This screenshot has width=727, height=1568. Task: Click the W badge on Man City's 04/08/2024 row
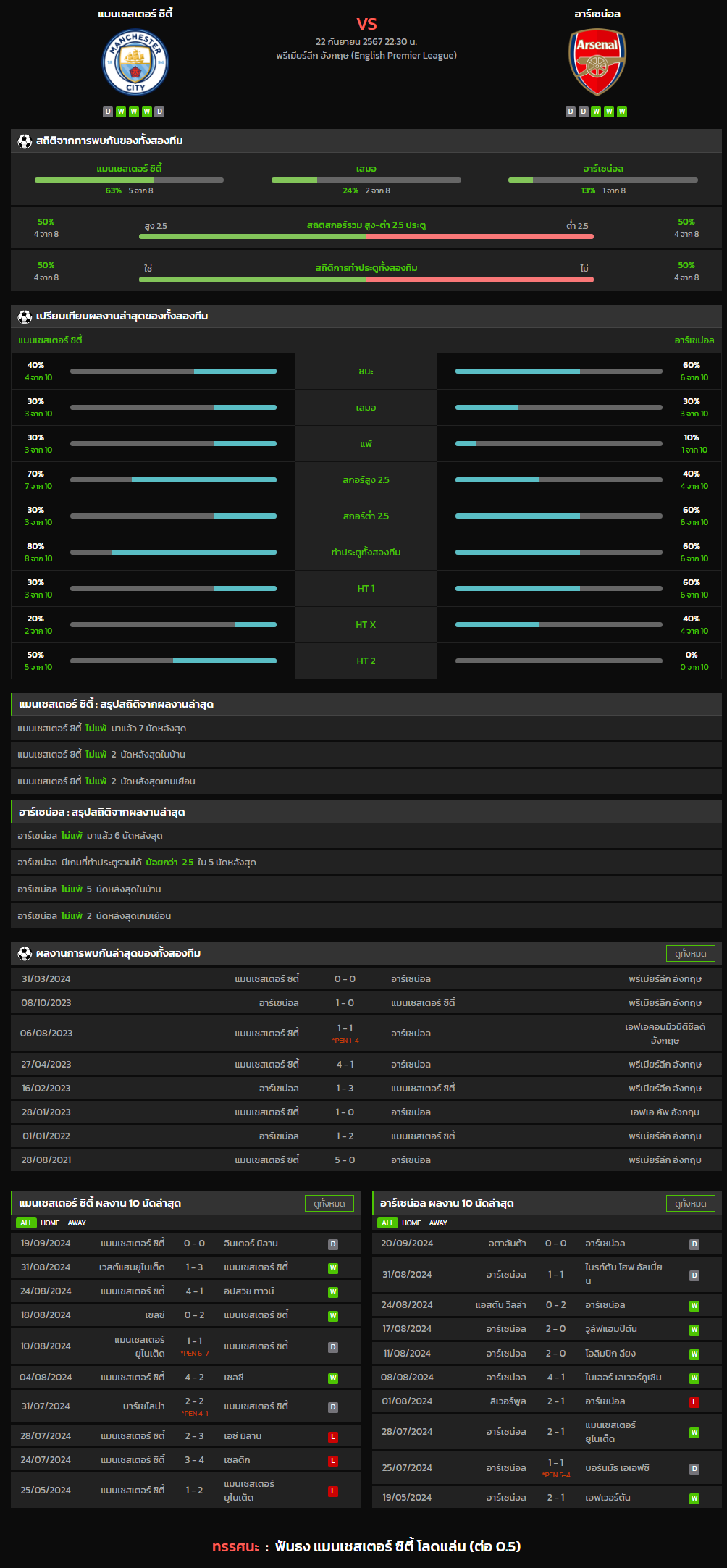click(333, 1378)
